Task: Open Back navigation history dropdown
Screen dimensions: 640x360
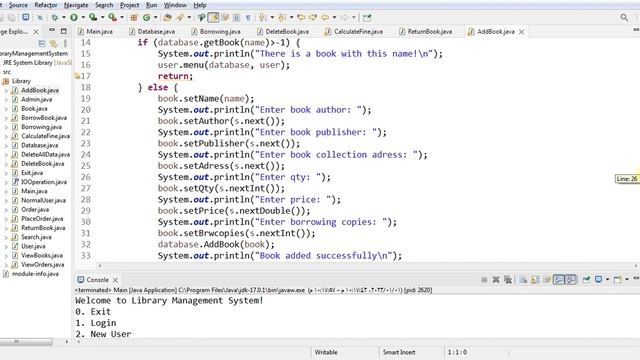Action: coord(334,18)
